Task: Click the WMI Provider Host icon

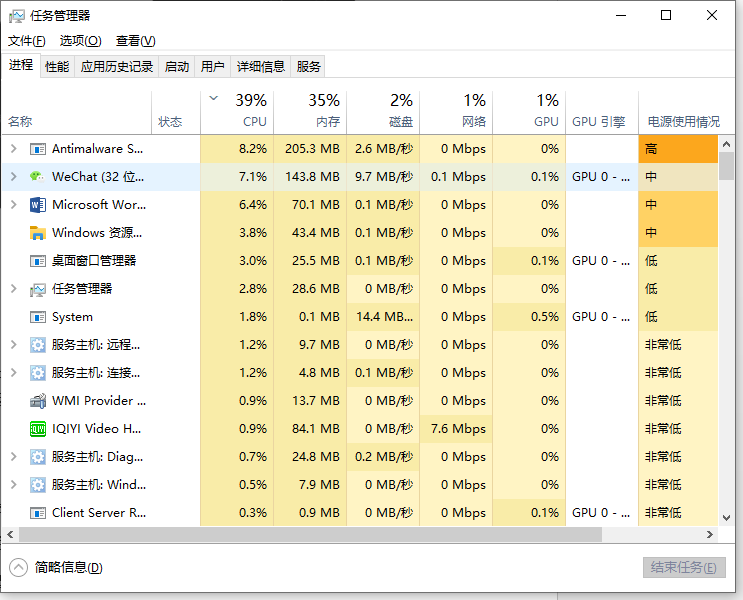Action: pyautogui.click(x=37, y=401)
